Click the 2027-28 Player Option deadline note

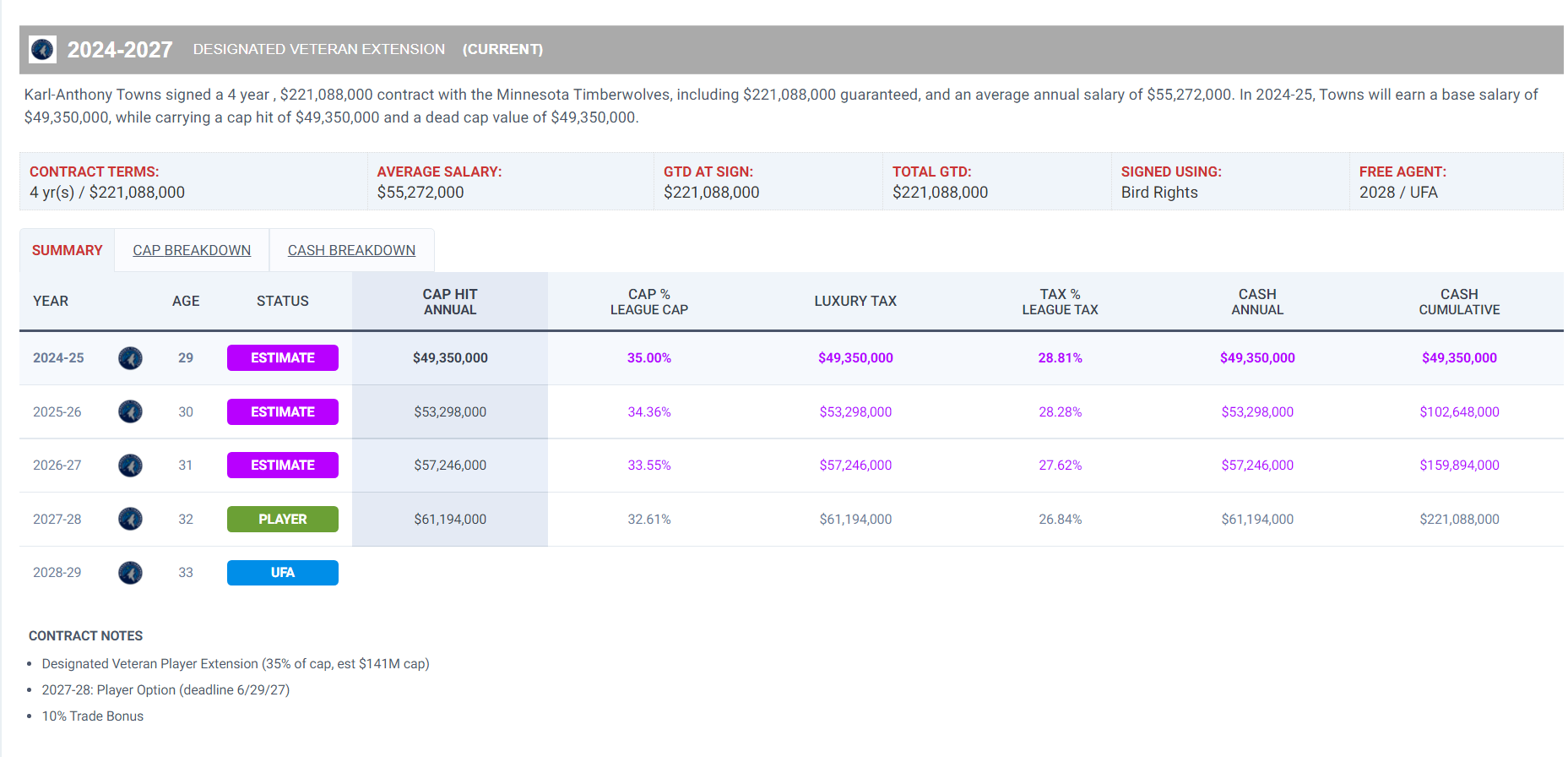pos(165,690)
